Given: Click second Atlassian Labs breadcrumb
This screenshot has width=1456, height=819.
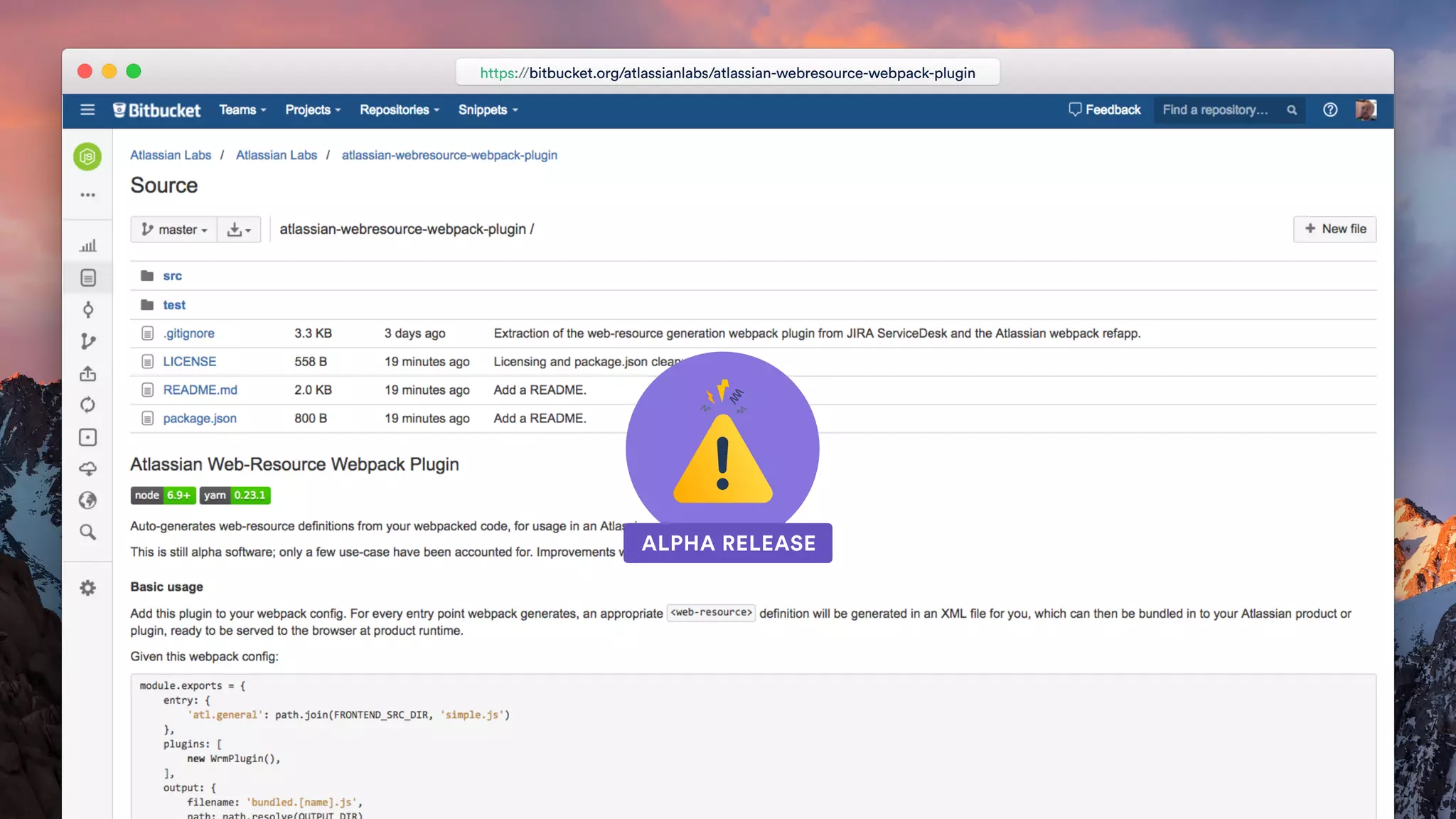Looking at the screenshot, I should pos(277,155).
